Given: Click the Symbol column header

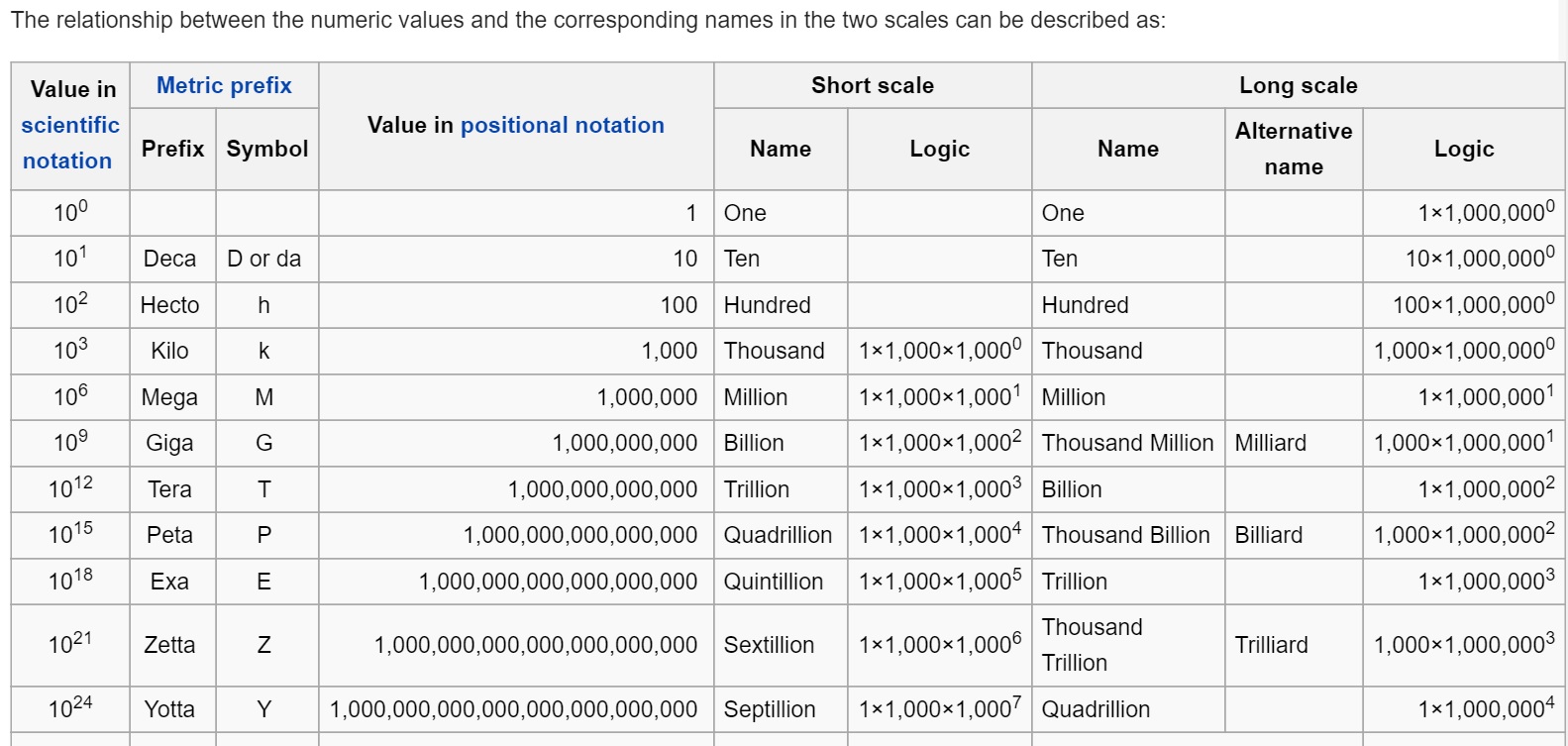Looking at the screenshot, I should tap(266, 149).
